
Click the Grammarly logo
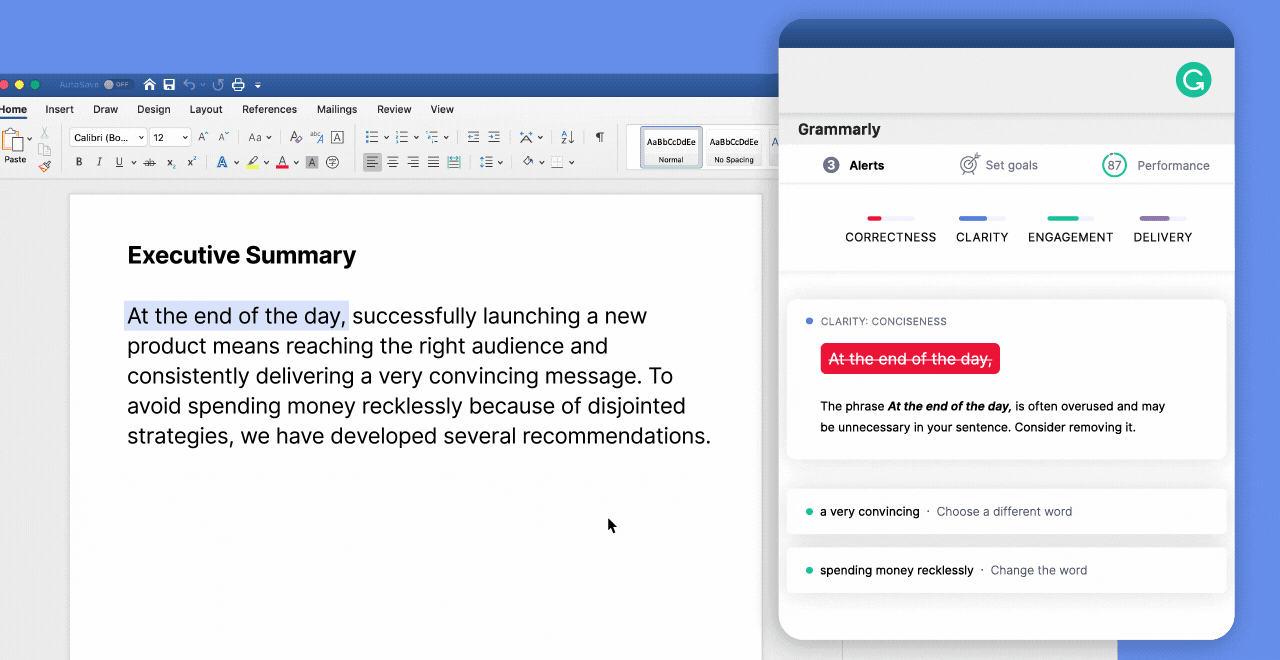(x=1193, y=80)
